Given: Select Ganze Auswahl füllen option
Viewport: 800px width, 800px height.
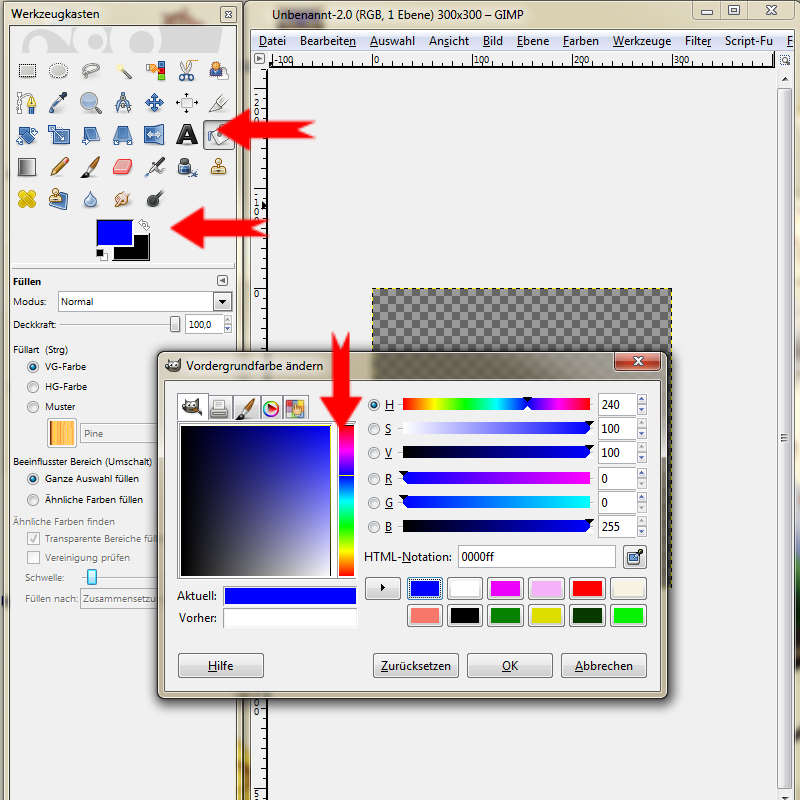Looking at the screenshot, I should click(33, 479).
